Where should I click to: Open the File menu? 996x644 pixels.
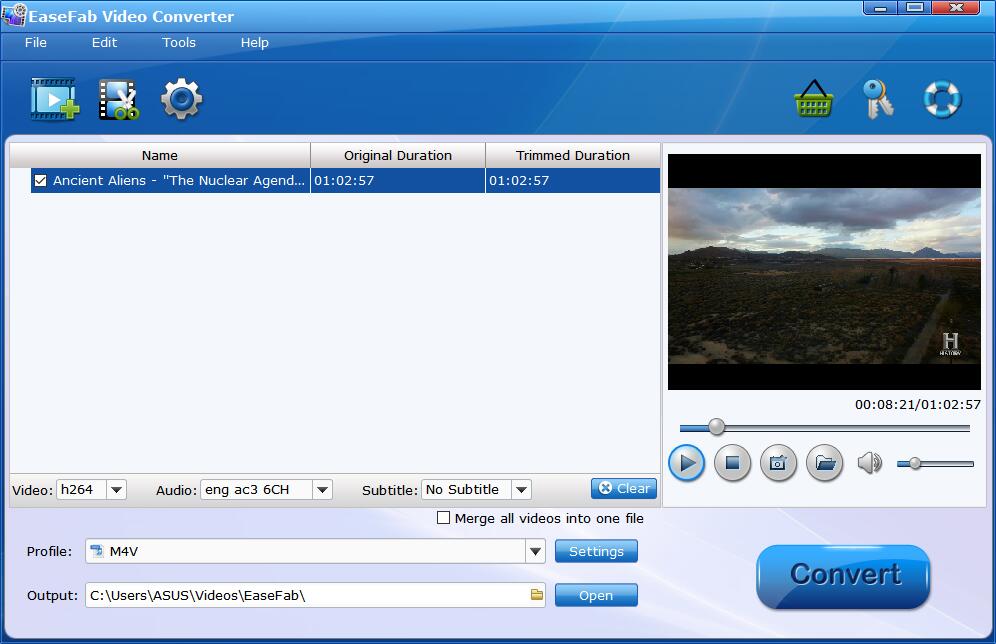point(36,43)
